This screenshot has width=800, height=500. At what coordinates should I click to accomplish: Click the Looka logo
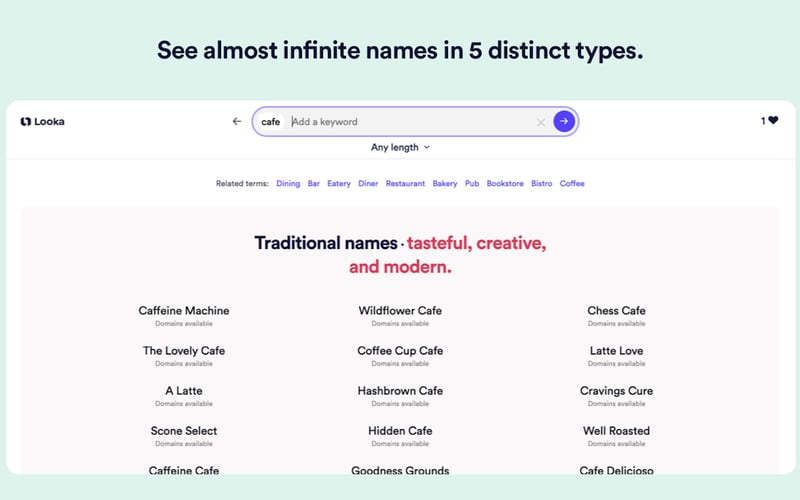click(x=42, y=121)
